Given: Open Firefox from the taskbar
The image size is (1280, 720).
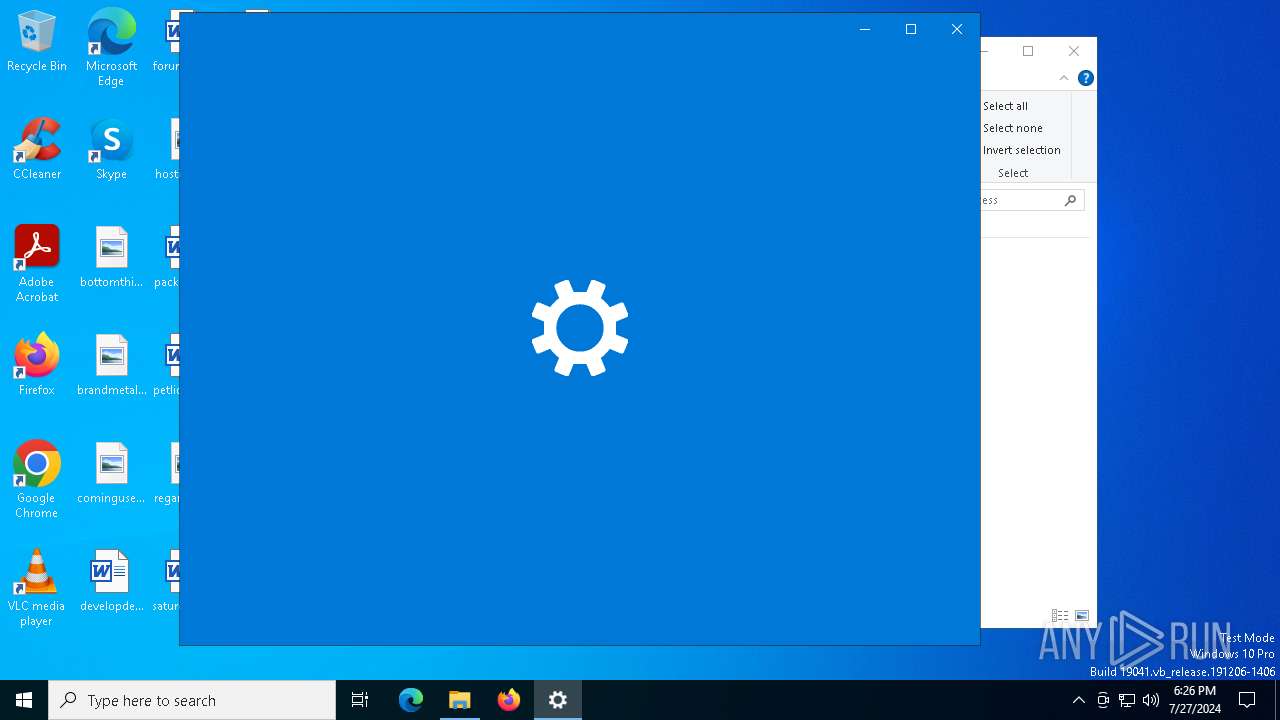Looking at the screenshot, I should click(x=509, y=700).
